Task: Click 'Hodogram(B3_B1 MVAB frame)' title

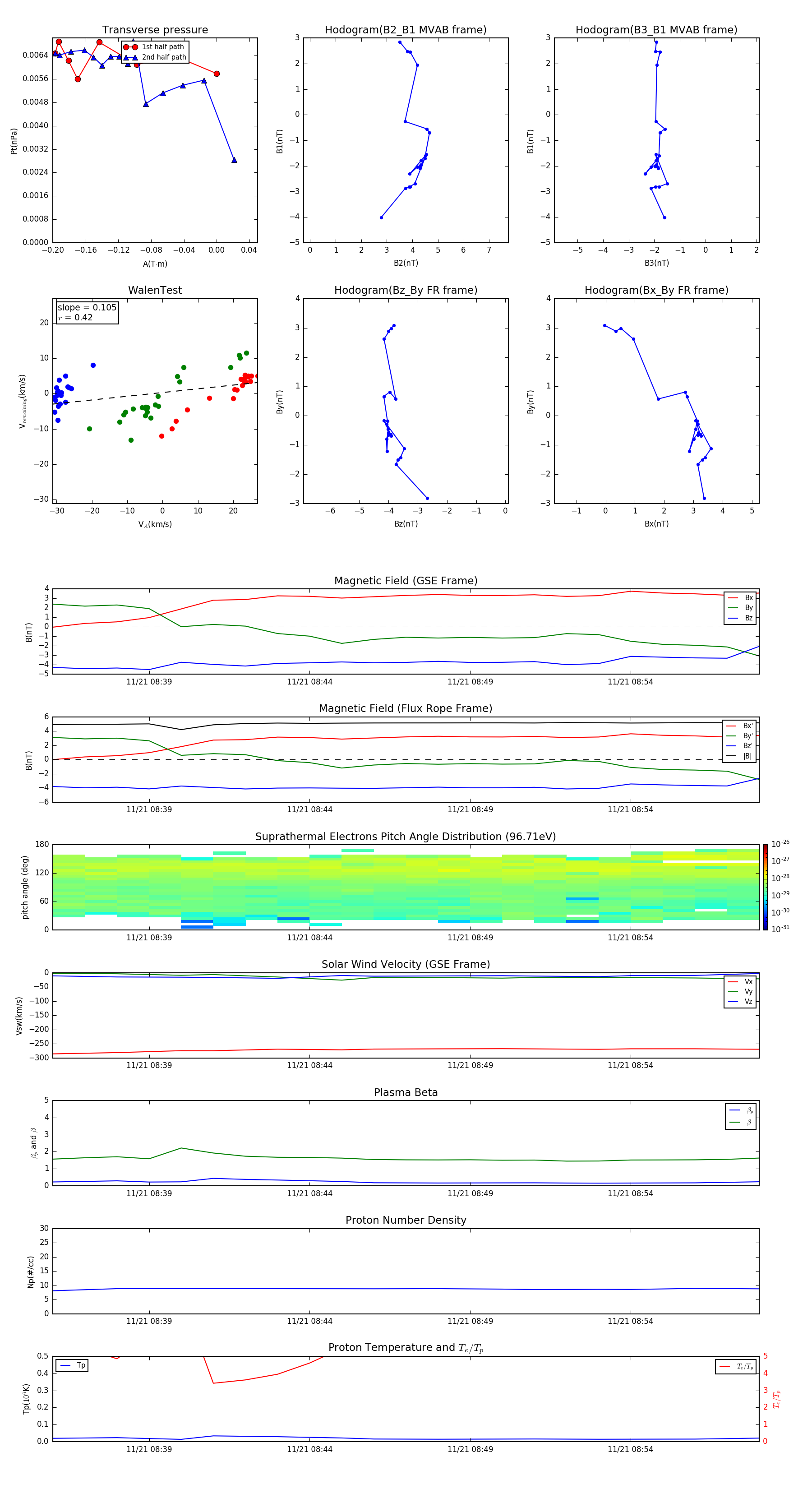Action: (x=656, y=30)
